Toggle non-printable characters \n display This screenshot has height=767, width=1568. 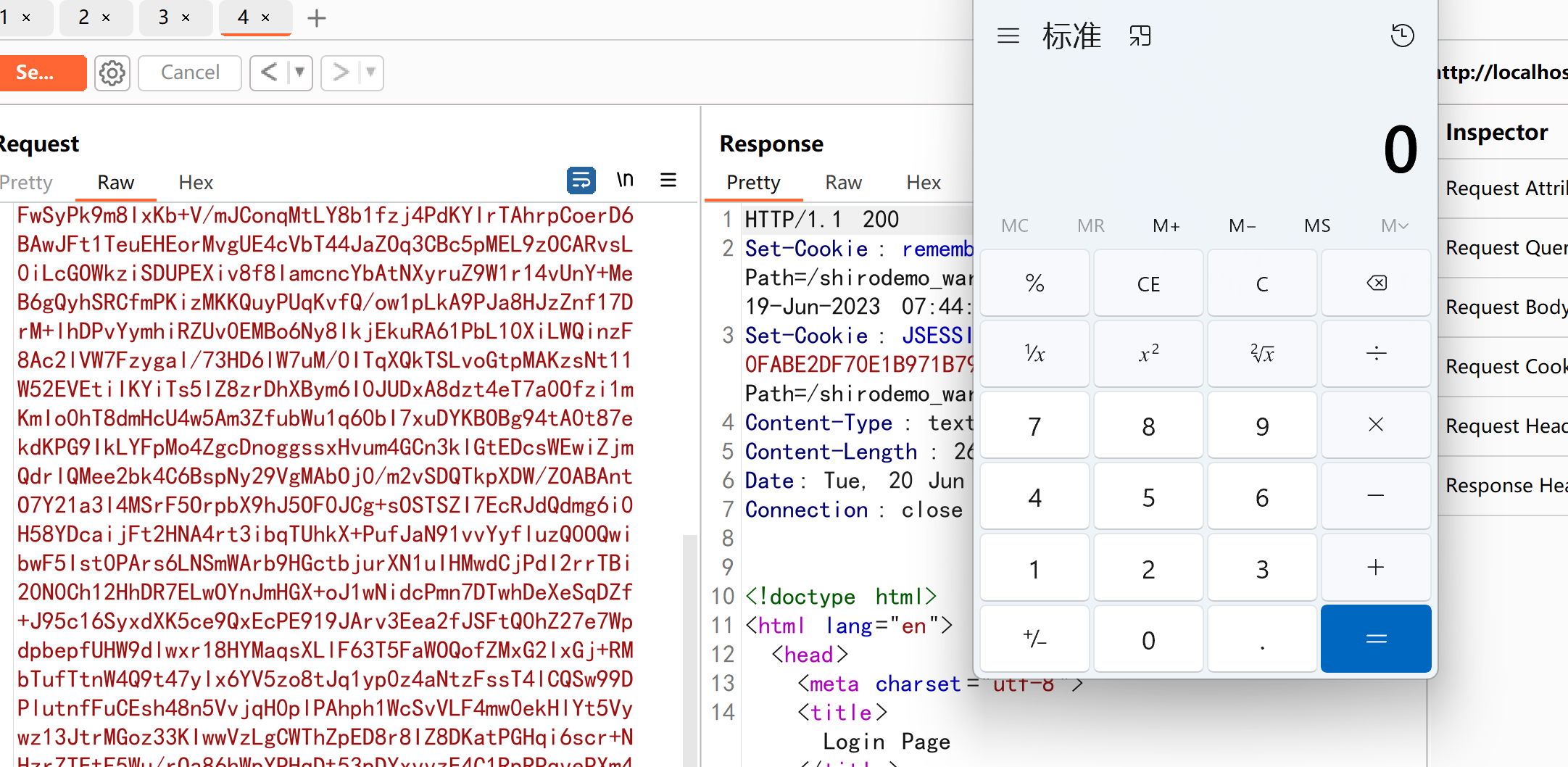[625, 181]
